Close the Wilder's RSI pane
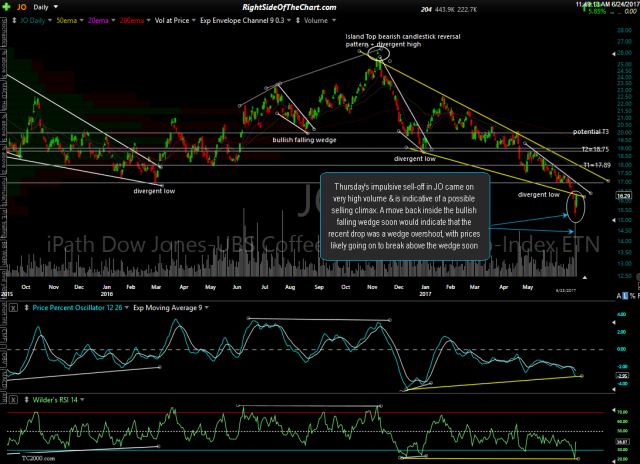640x464 pixels. (x=13, y=400)
